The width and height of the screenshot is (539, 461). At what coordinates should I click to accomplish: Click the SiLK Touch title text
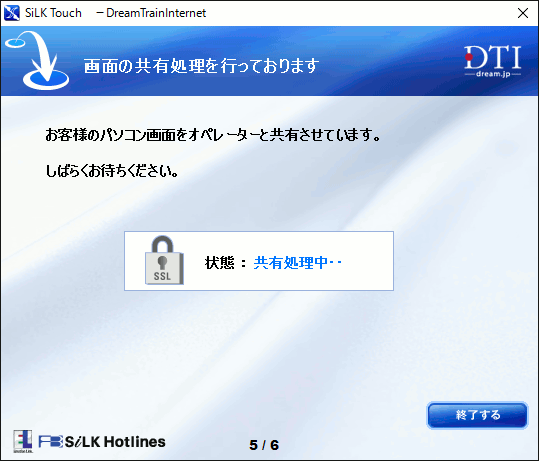pyautogui.click(x=53, y=13)
